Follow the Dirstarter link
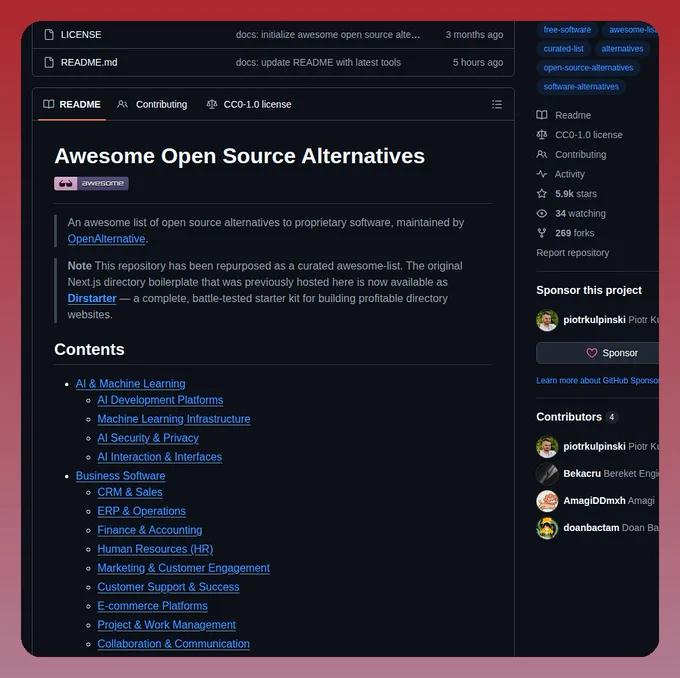The height and width of the screenshot is (678, 680). pos(92,298)
